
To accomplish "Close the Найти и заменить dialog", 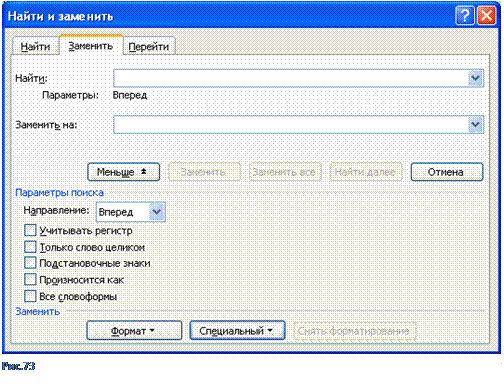I will [x=486, y=15].
